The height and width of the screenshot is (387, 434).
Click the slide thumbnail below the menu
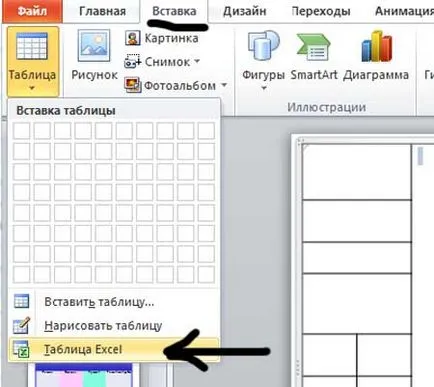point(84,375)
